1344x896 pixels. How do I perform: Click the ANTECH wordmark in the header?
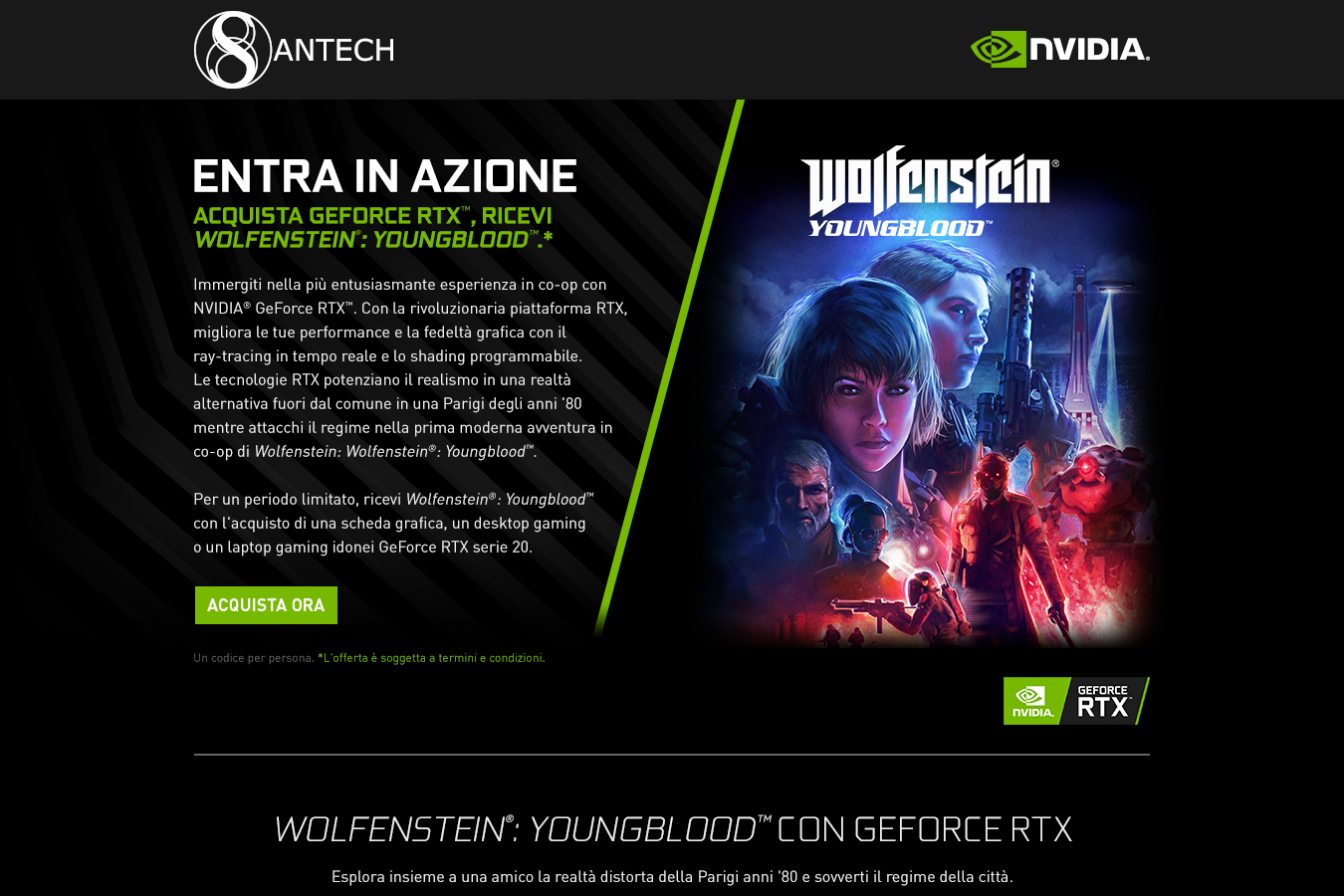click(335, 51)
